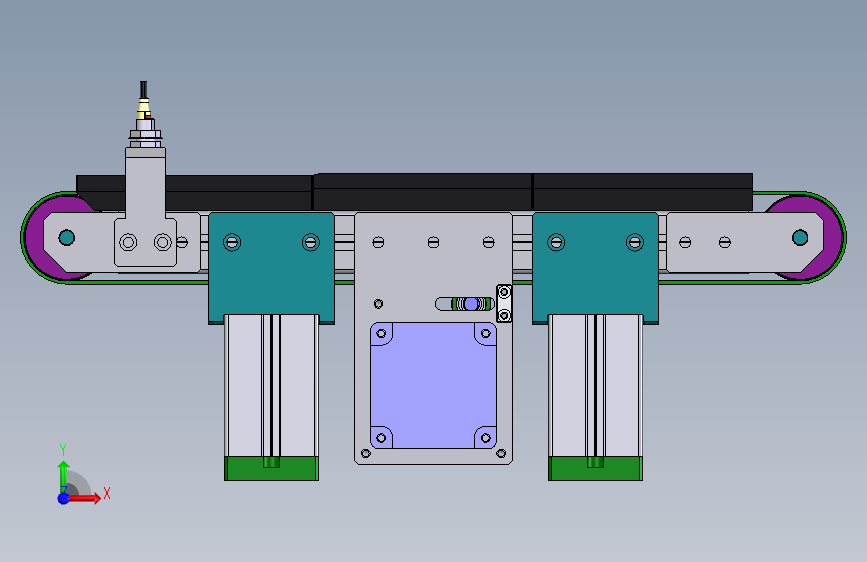
Task: Select the small two-screw clamp beside the slot
Action: [504, 303]
